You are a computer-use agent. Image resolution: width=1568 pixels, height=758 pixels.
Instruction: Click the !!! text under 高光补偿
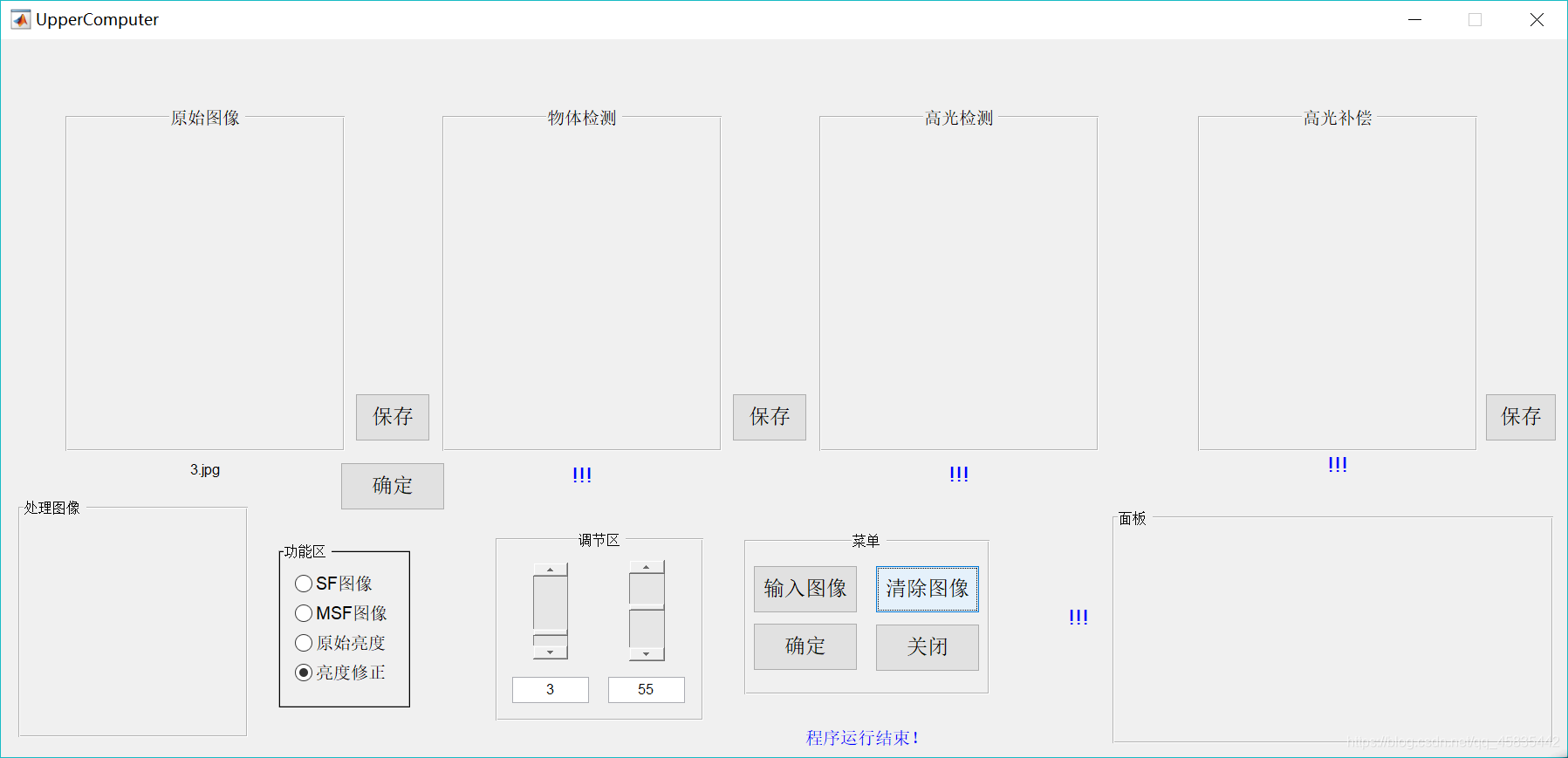tap(1338, 464)
